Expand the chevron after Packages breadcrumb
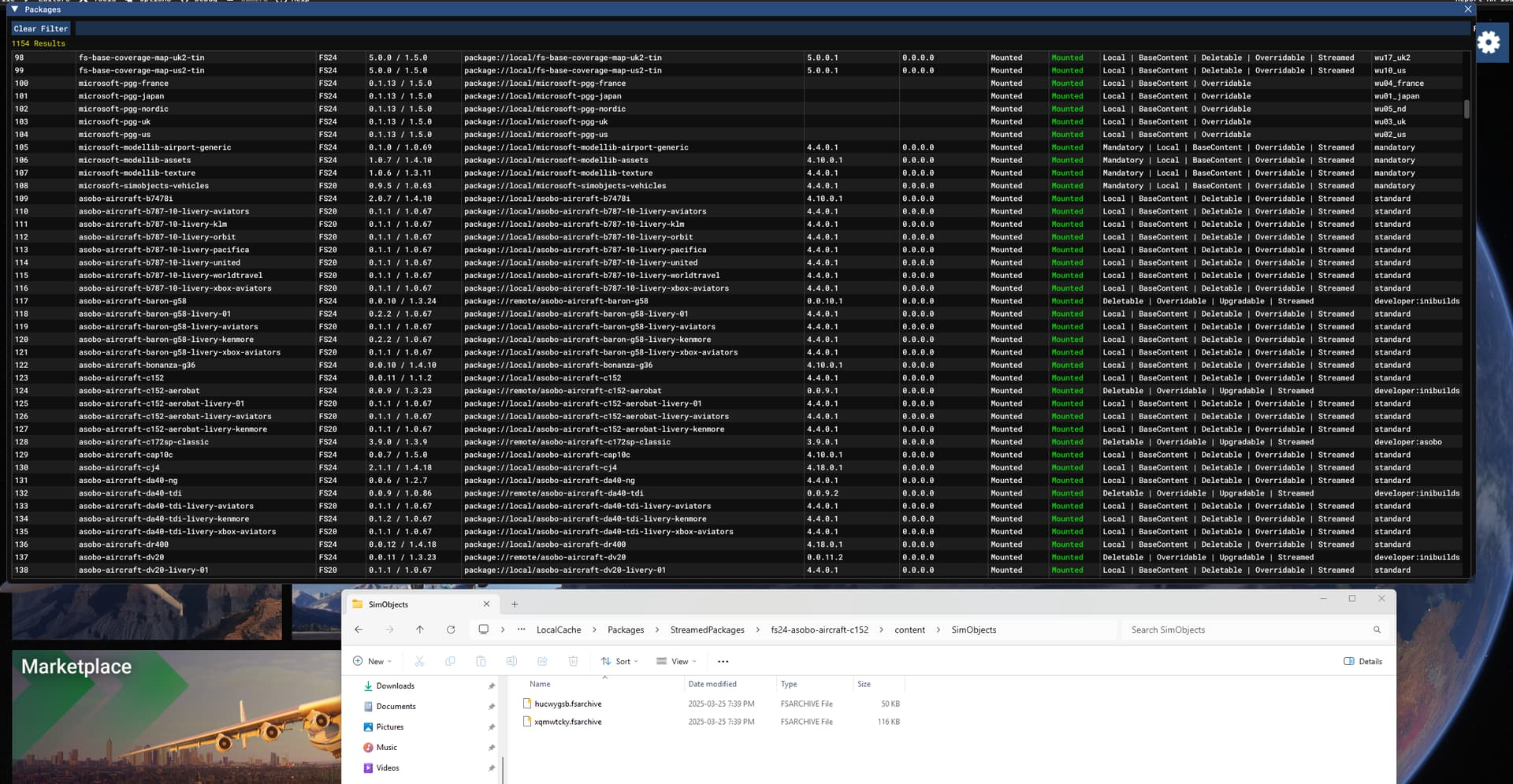1513x784 pixels. pyautogui.click(x=657, y=630)
